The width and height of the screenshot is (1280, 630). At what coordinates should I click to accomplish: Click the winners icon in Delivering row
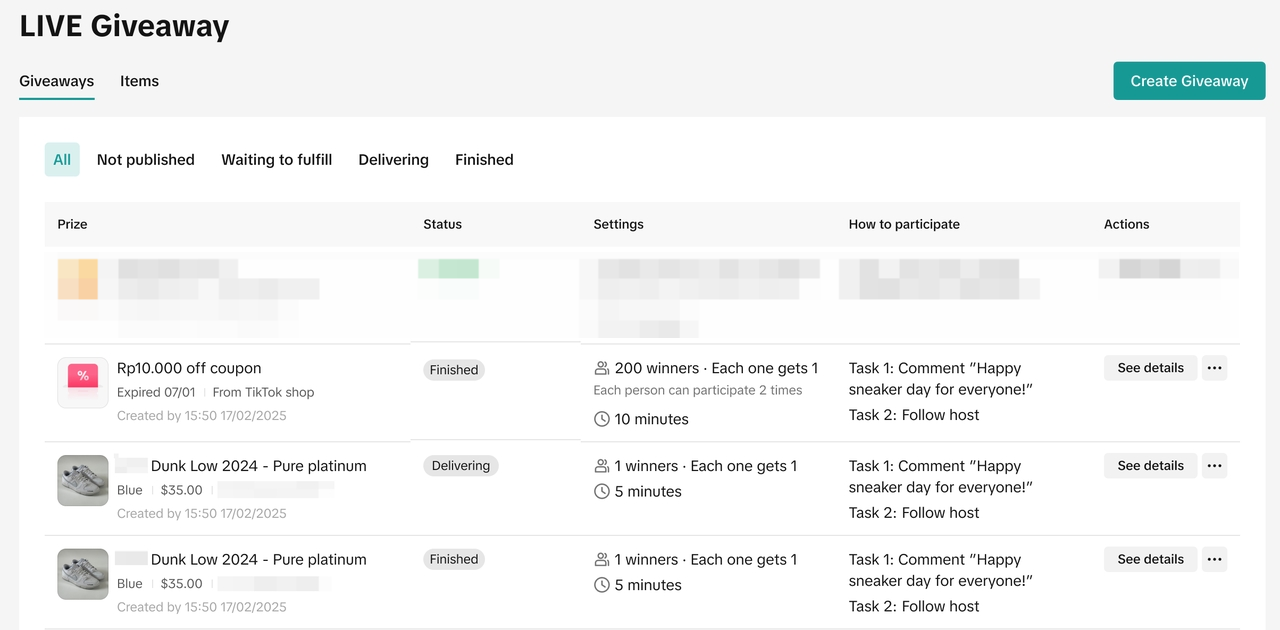[x=602, y=466]
